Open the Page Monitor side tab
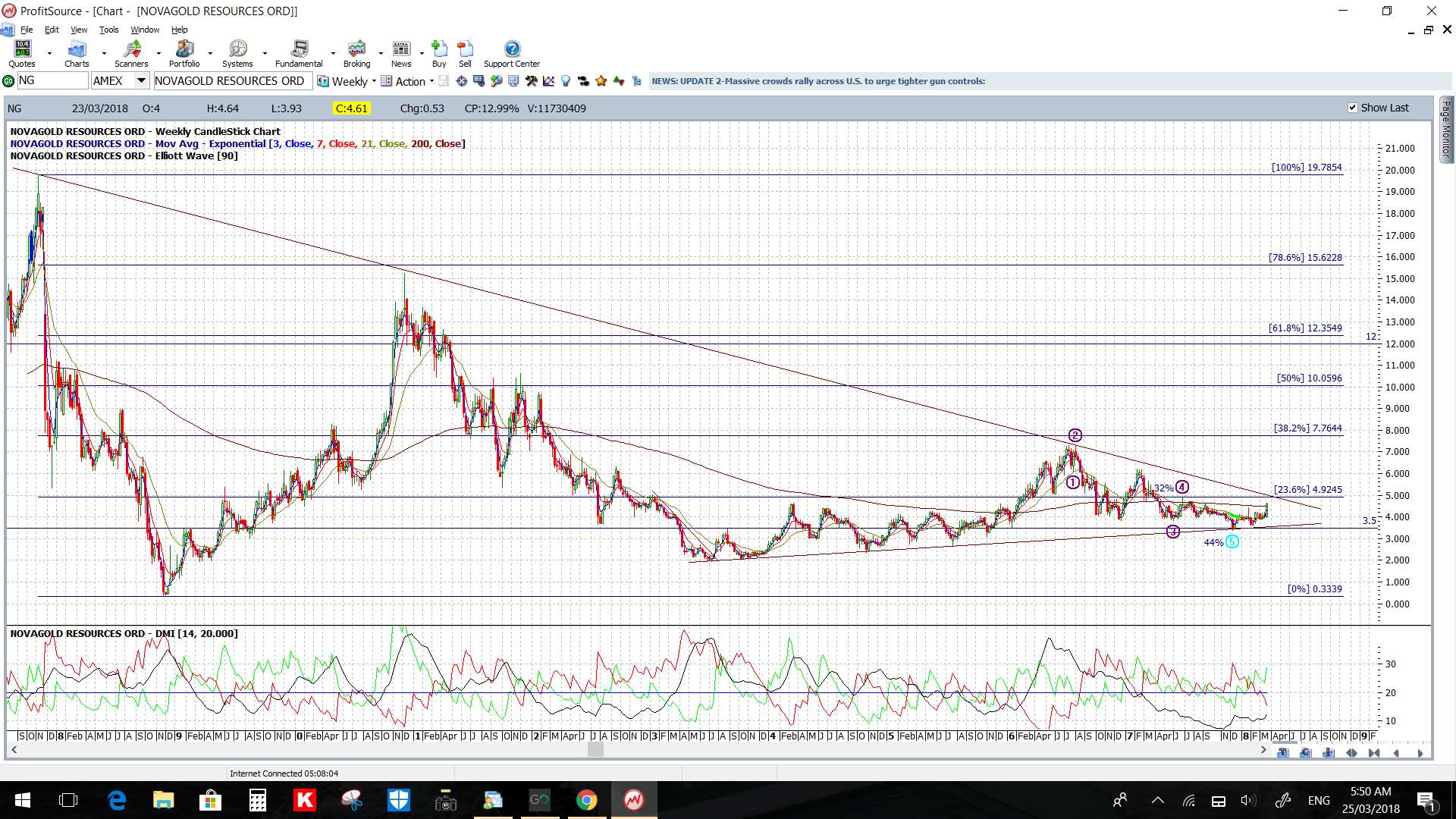 [1446, 129]
